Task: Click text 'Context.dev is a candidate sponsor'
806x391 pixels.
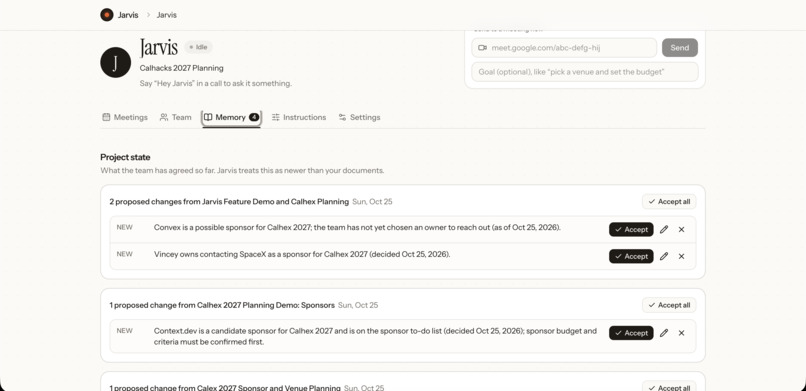Action: (x=212, y=331)
